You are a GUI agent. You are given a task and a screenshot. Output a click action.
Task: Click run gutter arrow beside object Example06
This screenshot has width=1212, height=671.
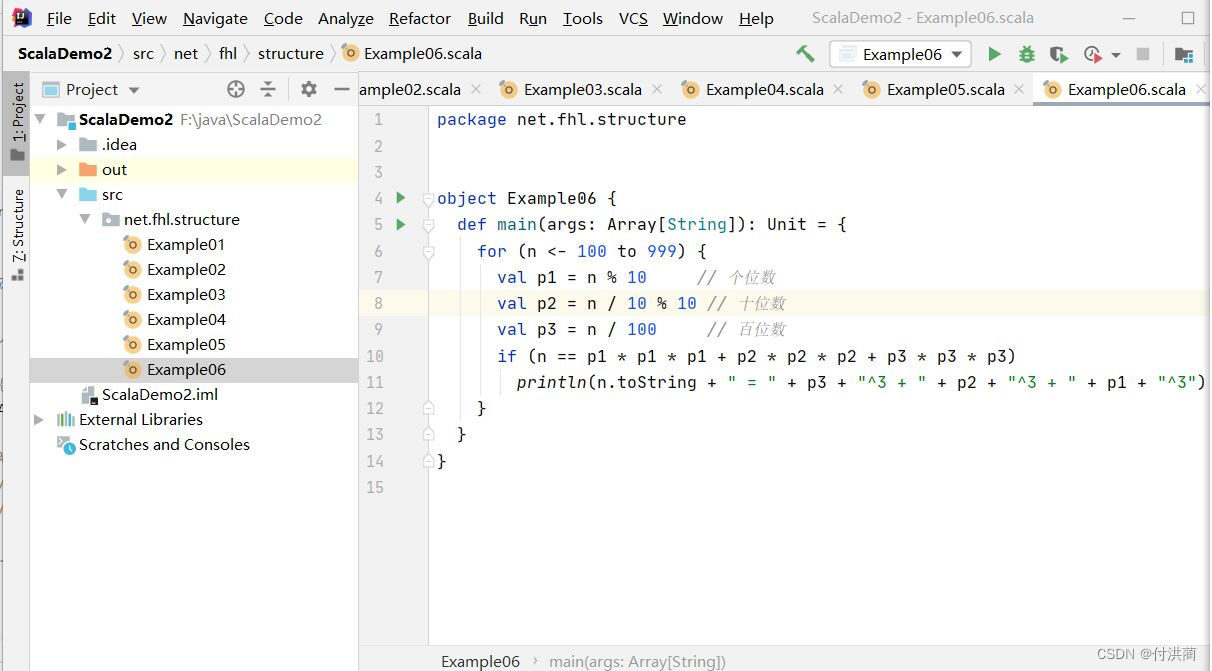(x=401, y=198)
